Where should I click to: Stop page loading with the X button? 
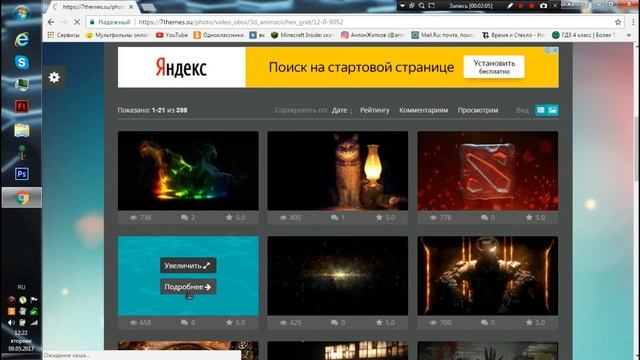click(x=76, y=22)
